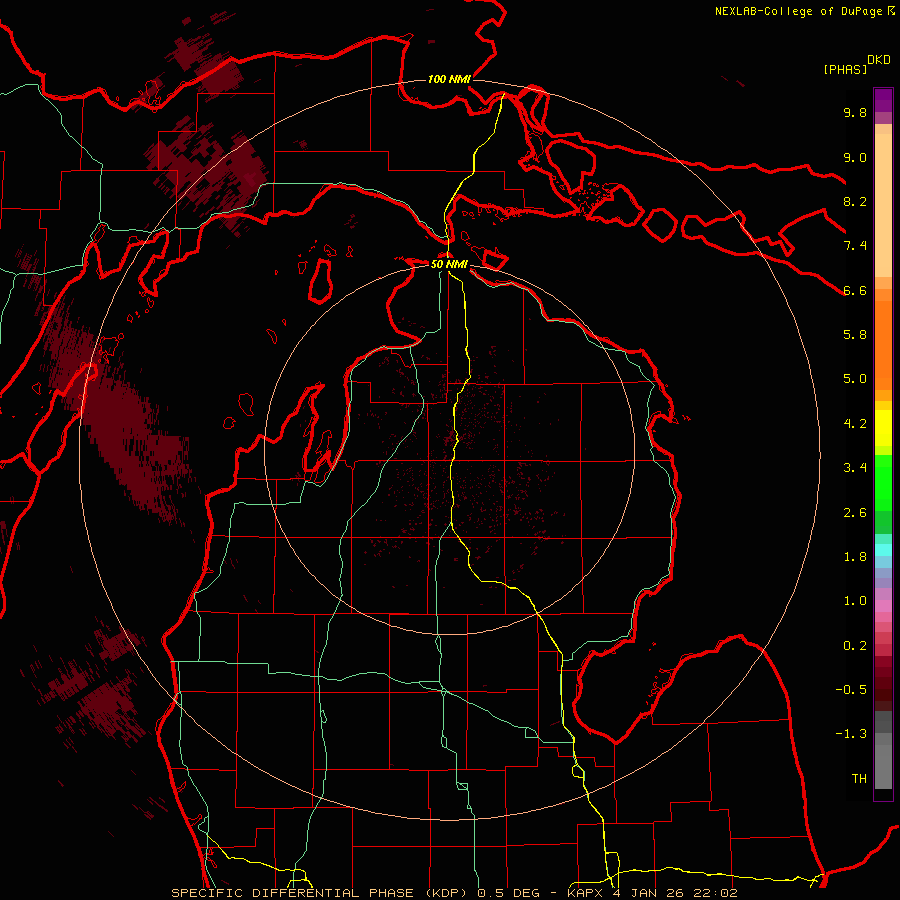Screen dimensions: 900x900
Task: Click the yellow segment of the color bar
Action: 883,428
